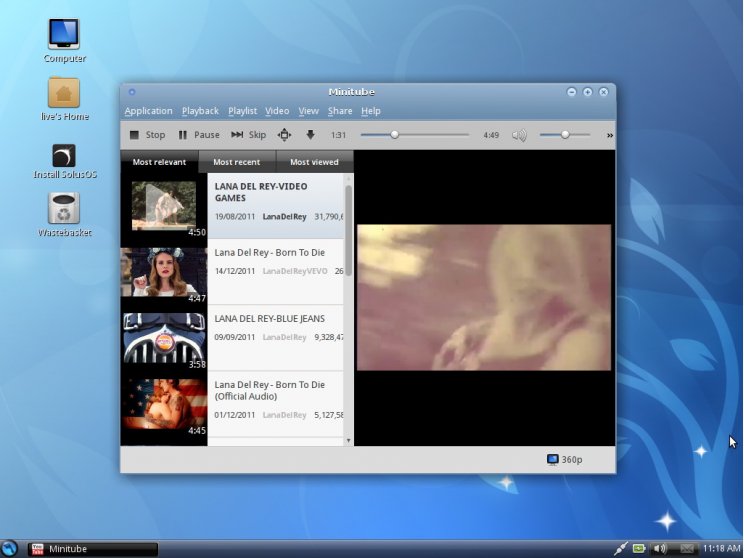Image resolution: width=744 pixels, height=558 pixels.
Task: Click the title LANA DEL REY-BLUE JEANS
Action: click(x=270, y=319)
